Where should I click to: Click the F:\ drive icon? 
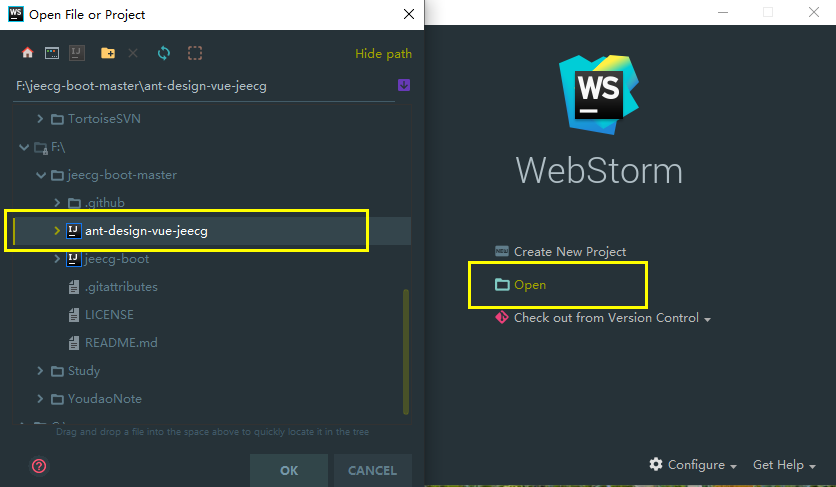pos(41,148)
